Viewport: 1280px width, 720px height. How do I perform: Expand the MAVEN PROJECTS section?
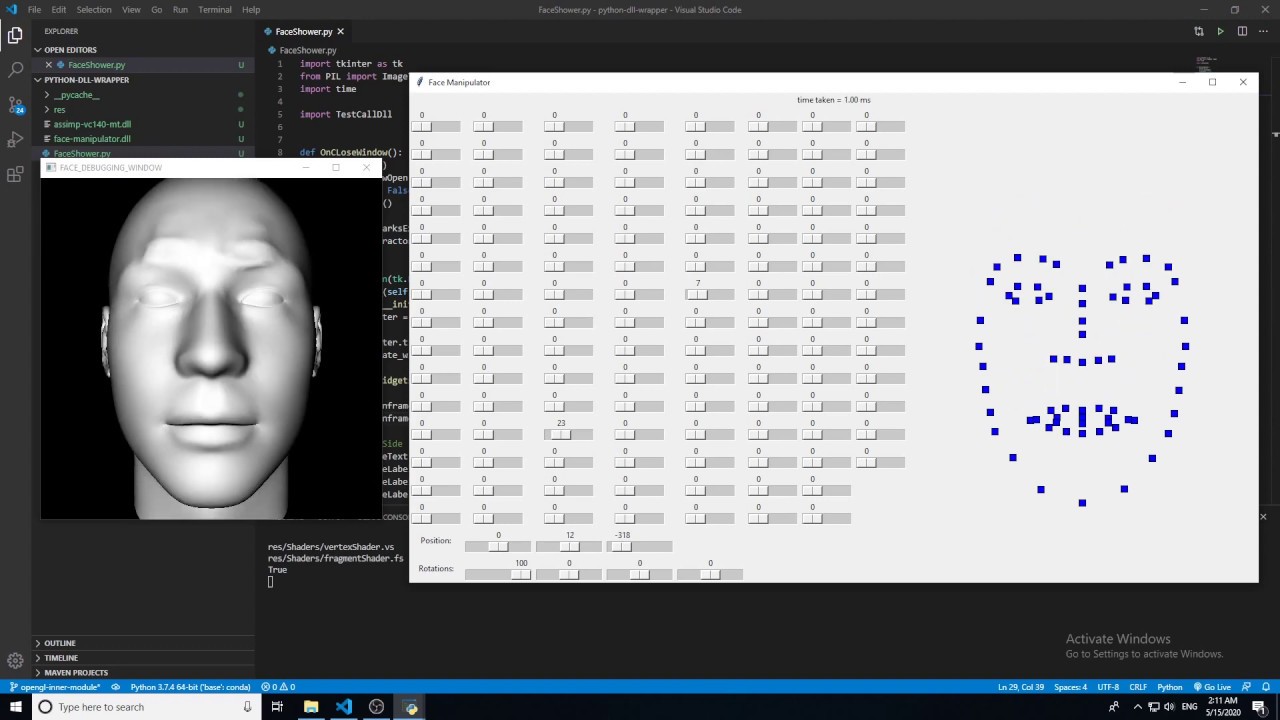coord(143,672)
